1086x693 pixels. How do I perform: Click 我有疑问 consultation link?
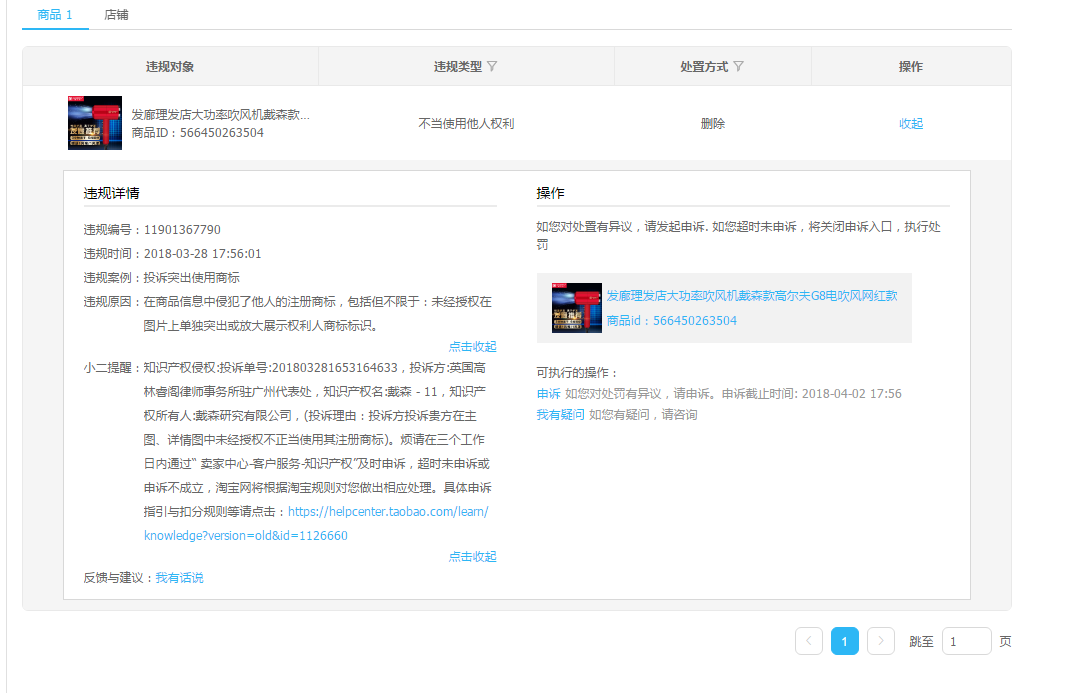click(560, 414)
